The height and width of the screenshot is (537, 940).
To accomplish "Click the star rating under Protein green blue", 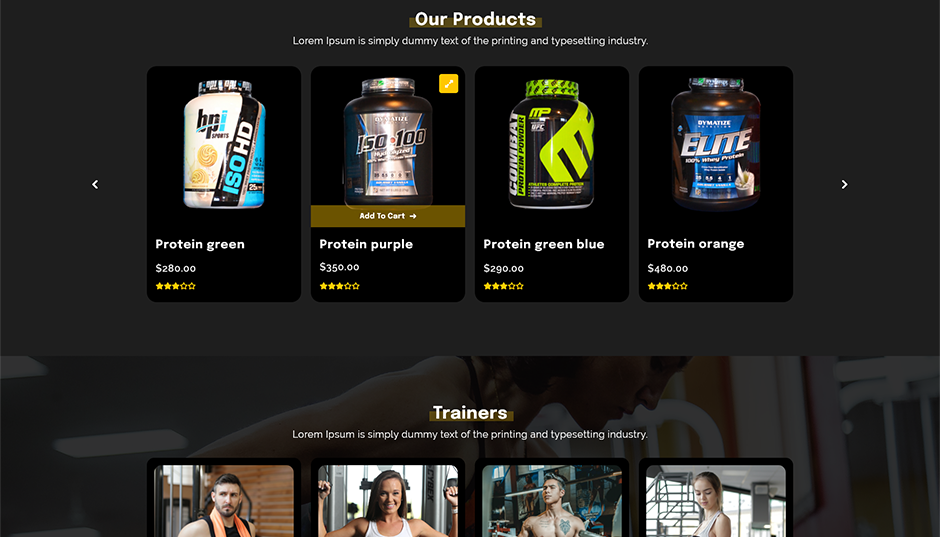I will pyautogui.click(x=504, y=286).
